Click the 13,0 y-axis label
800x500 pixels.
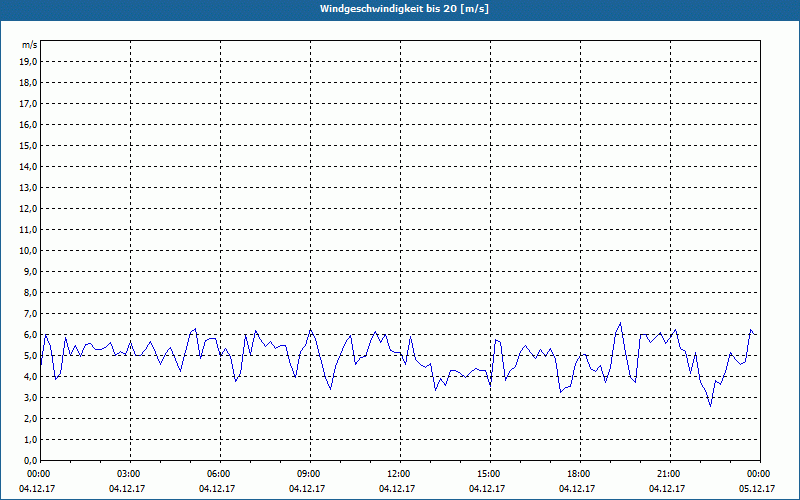28,188
